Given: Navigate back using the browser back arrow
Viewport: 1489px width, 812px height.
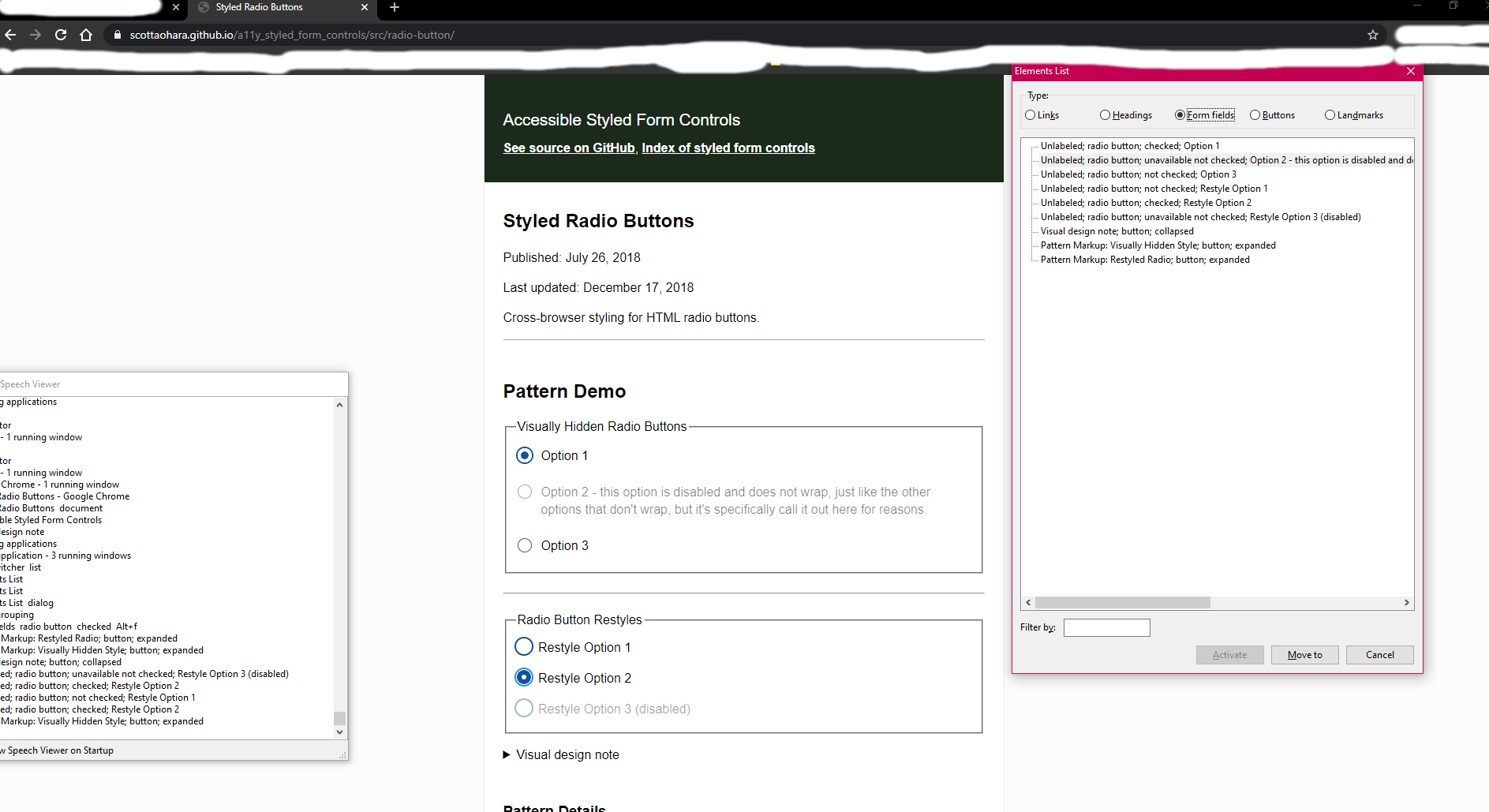Looking at the screenshot, I should [10, 35].
